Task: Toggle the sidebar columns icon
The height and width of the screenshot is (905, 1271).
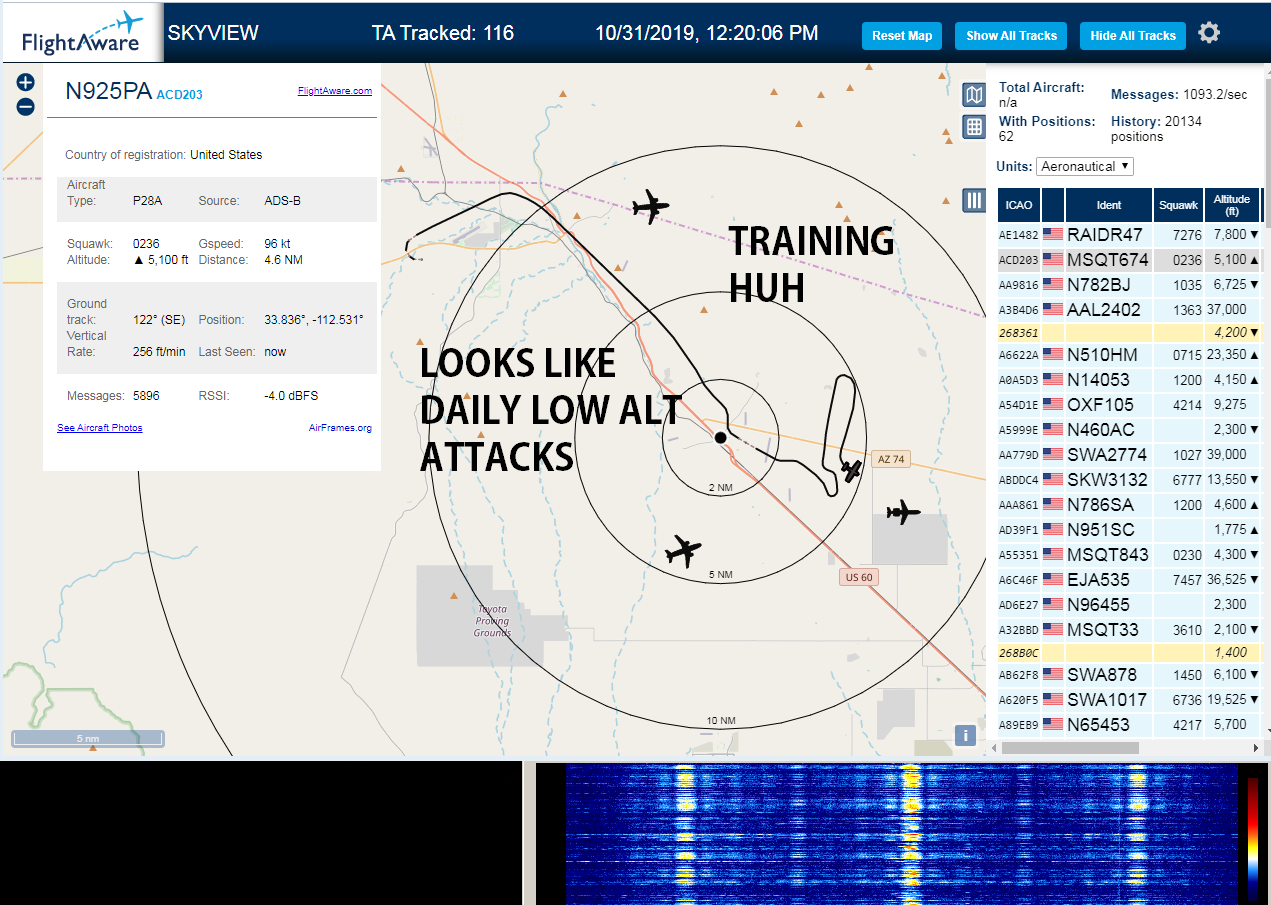Action: [973, 200]
